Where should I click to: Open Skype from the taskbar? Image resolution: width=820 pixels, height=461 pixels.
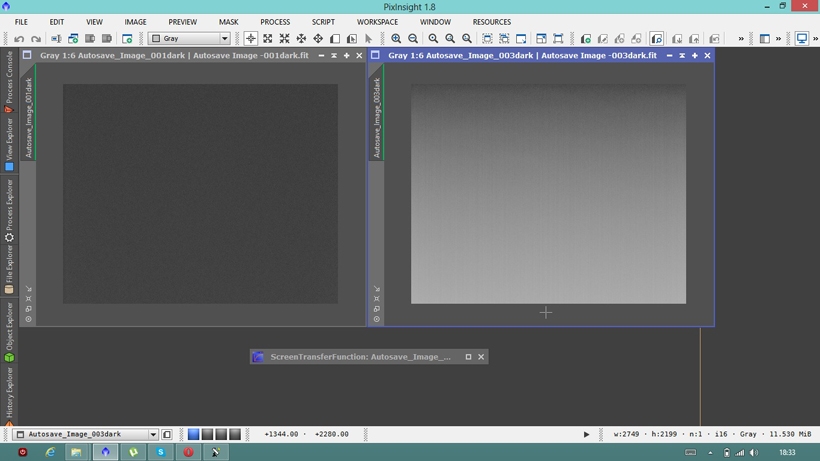(161, 452)
